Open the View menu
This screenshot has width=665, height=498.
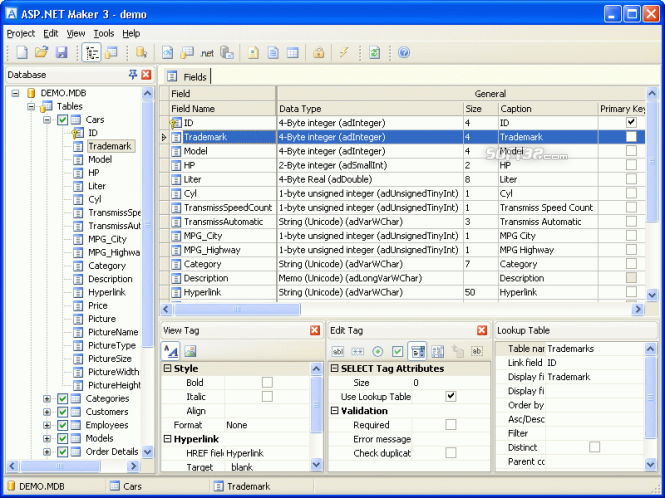tap(76, 33)
